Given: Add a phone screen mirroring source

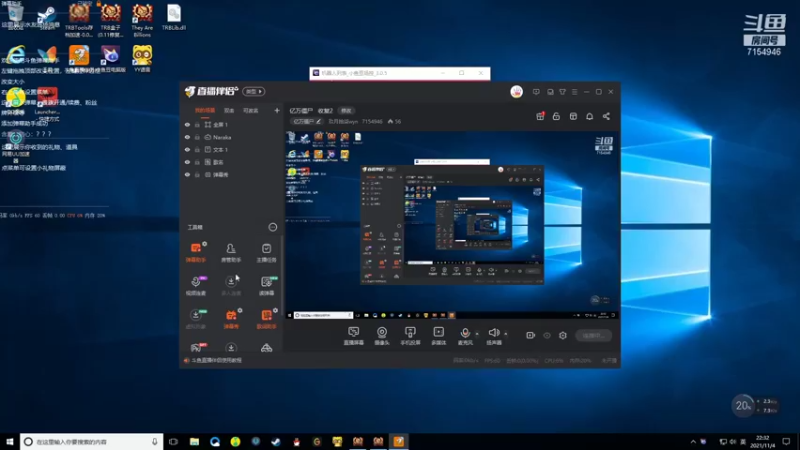Looking at the screenshot, I should [x=410, y=336].
